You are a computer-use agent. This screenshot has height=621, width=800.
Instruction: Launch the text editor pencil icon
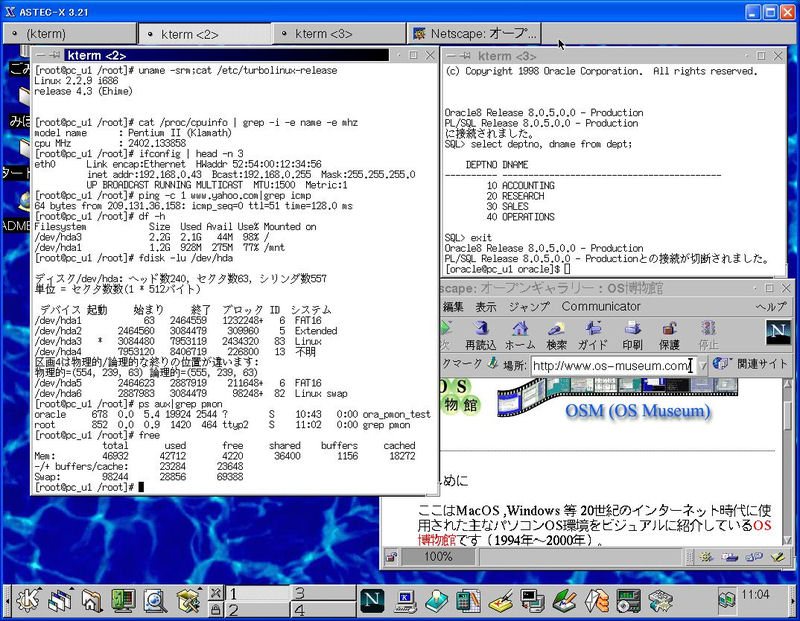(x=564, y=601)
